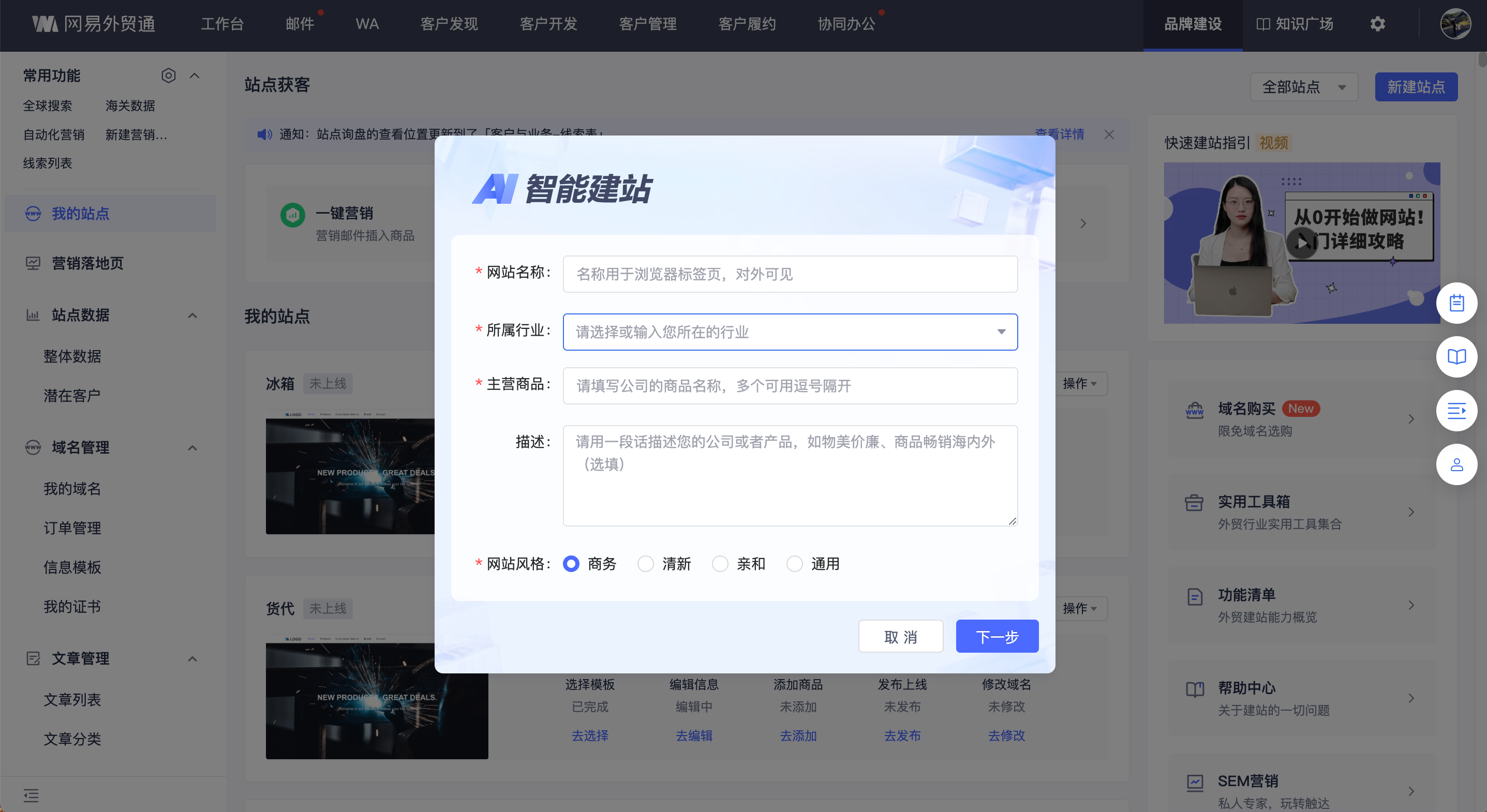Choose the 亲和 style radio option
Image resolution: width=1487 pixels, height=812 pixels.
point(720,564)
